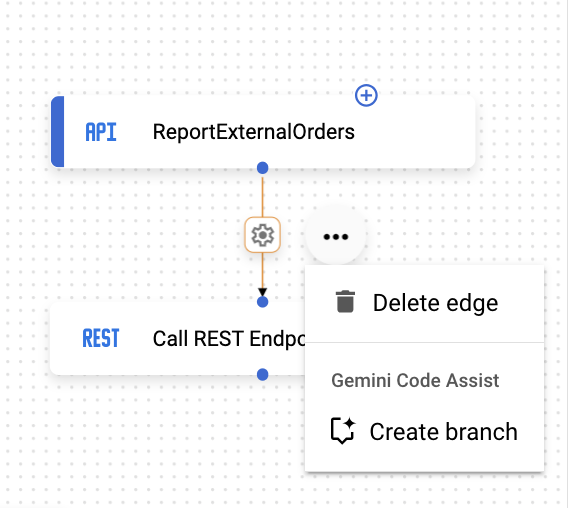Click the black arrowhead on the edge
568x508 pixels.
coord(263,292)
